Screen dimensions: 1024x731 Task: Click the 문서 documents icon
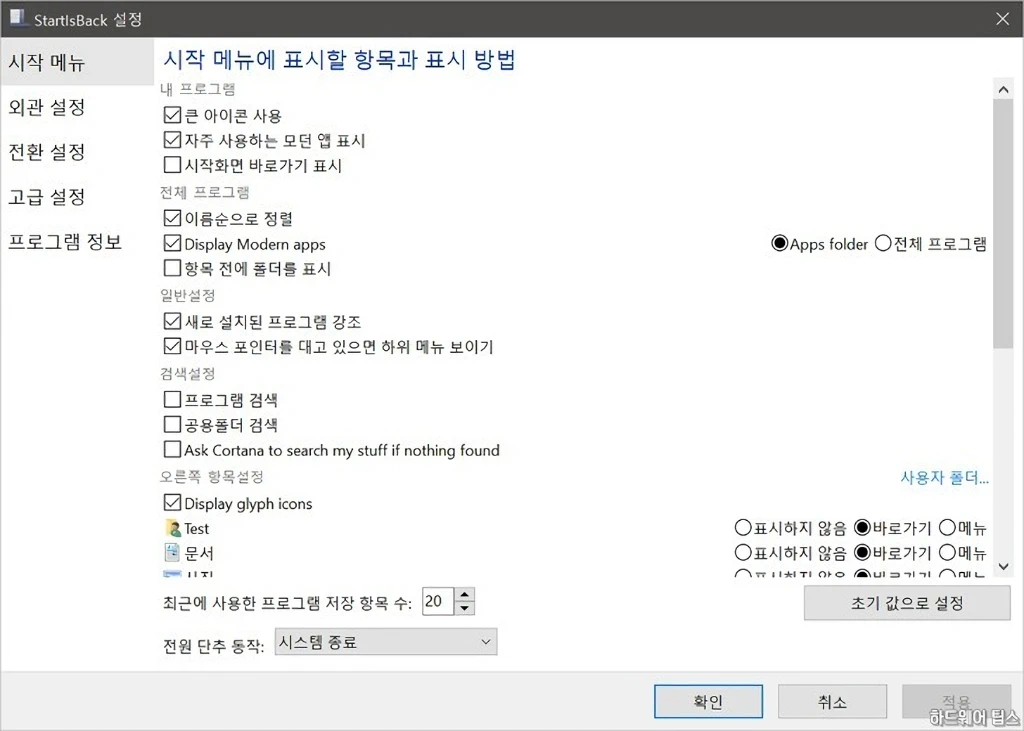172,553
